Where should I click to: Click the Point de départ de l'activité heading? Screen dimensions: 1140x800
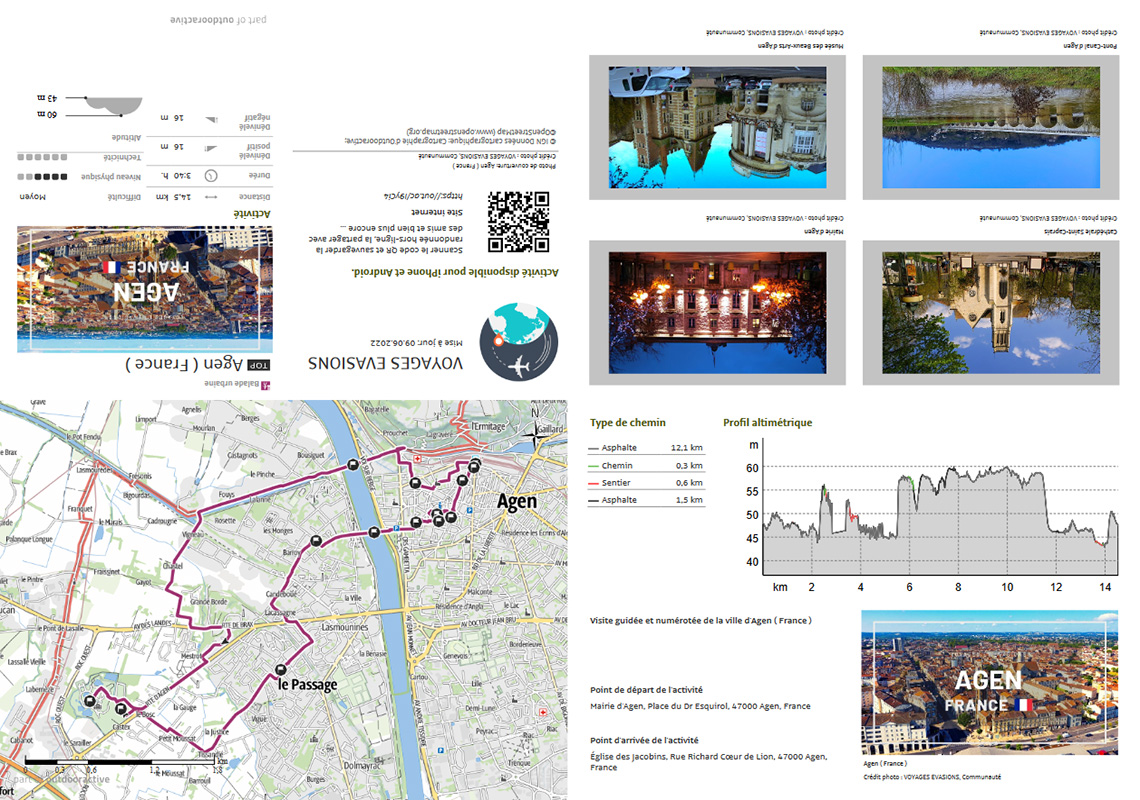point(646,689)
